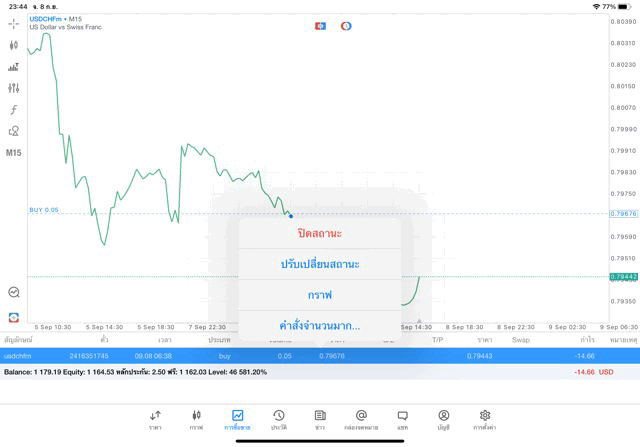This screenshot has height=447, width=640.
Task: Select คำสั่งจำนวนมาก... bulk operations option
Action: [320, 326]
